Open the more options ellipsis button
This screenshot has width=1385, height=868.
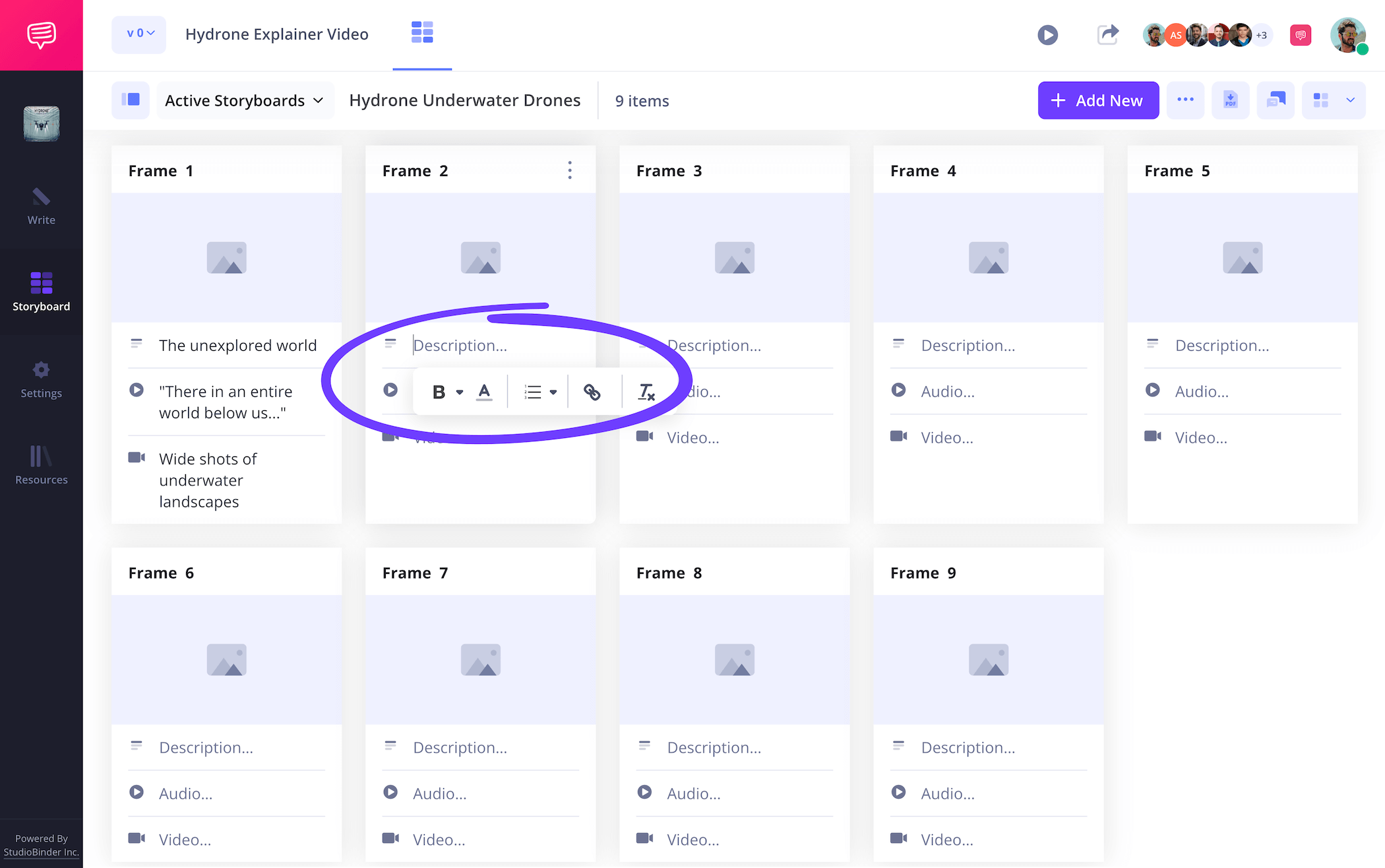(1185, 100)
